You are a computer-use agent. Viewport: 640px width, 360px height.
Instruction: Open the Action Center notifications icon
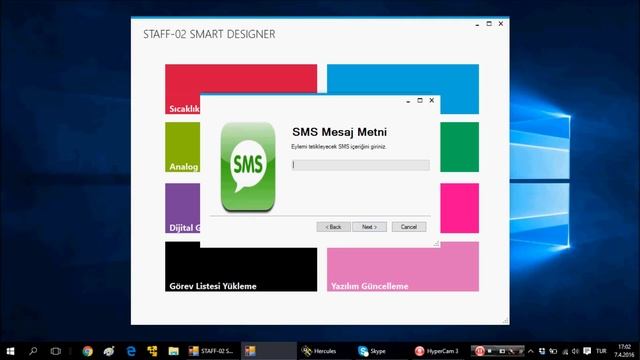587,351
